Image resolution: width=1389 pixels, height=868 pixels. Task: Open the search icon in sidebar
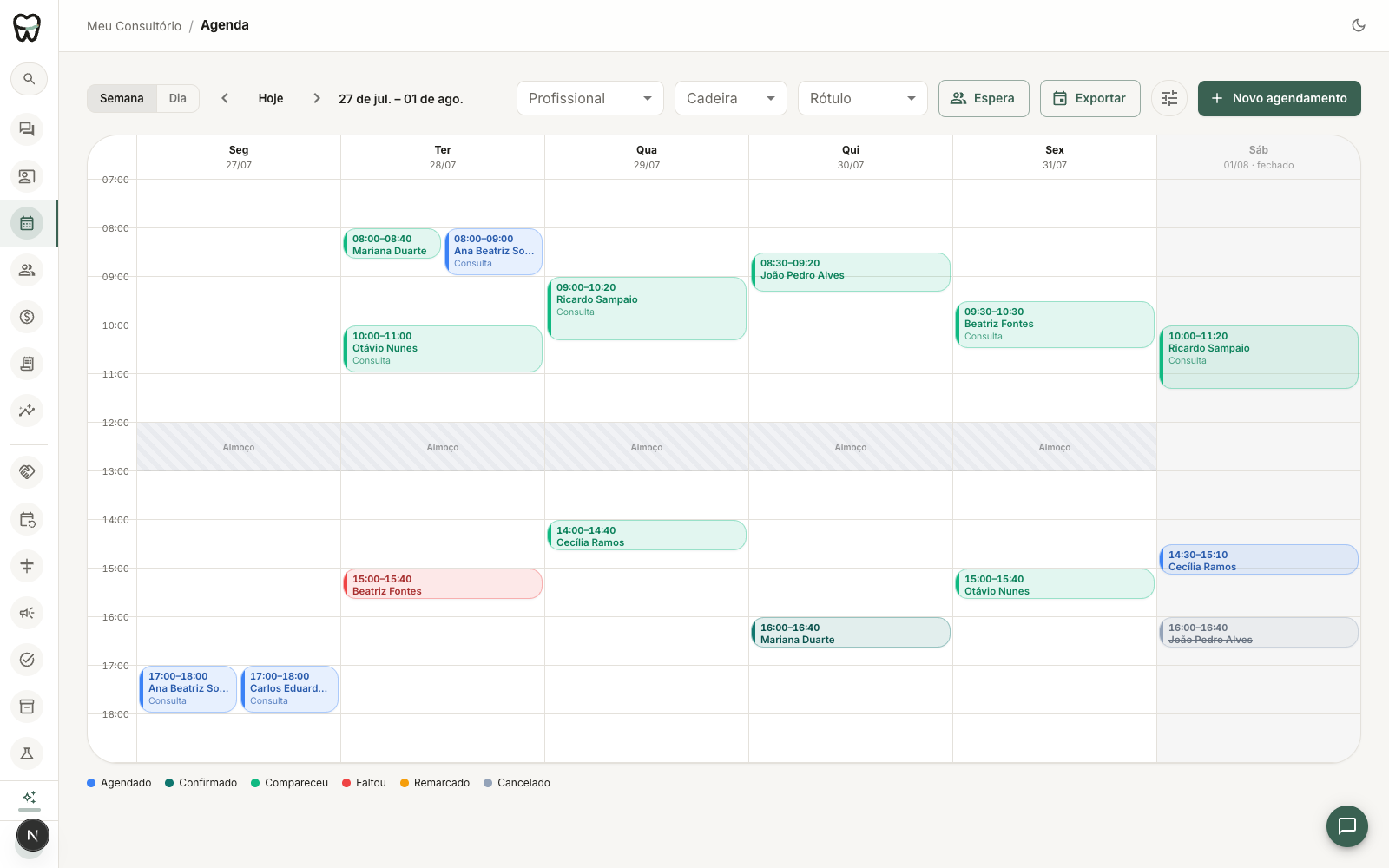click(29, 79)
